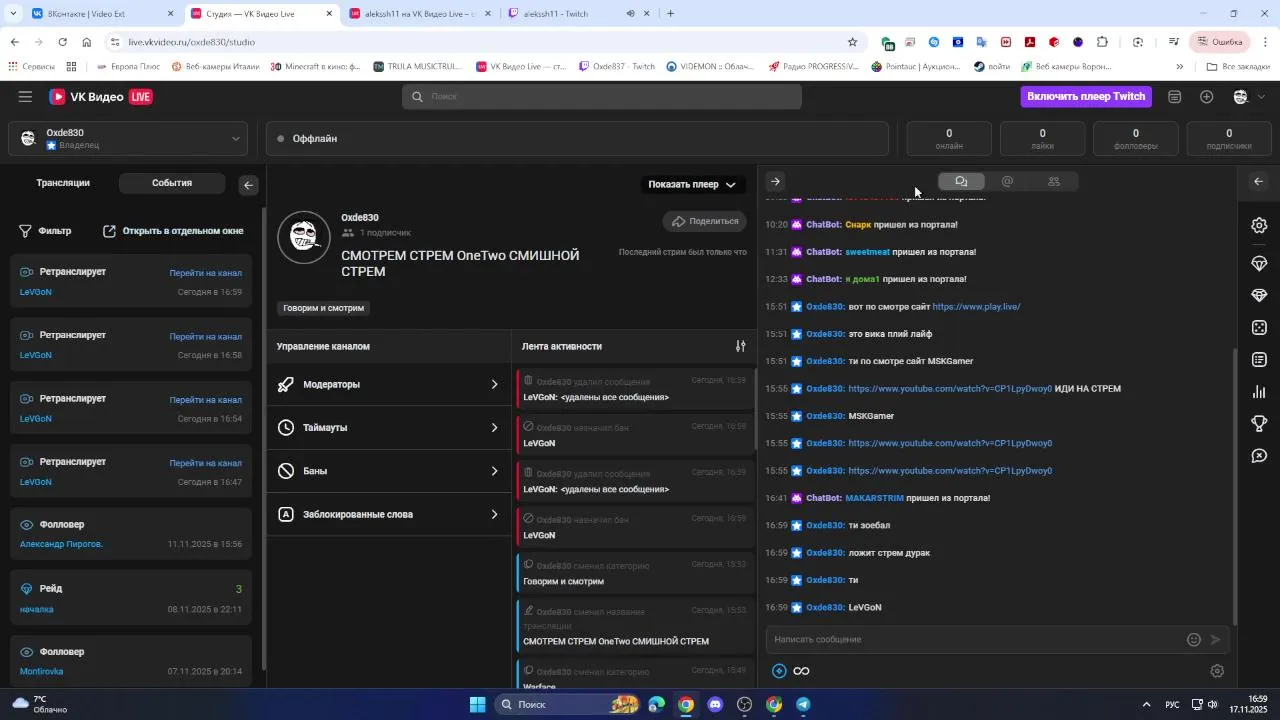Screen dimensions: 1280x720
Task: Open the hamburger menu next to VK Видео logo
Action: tap(25, 97)
